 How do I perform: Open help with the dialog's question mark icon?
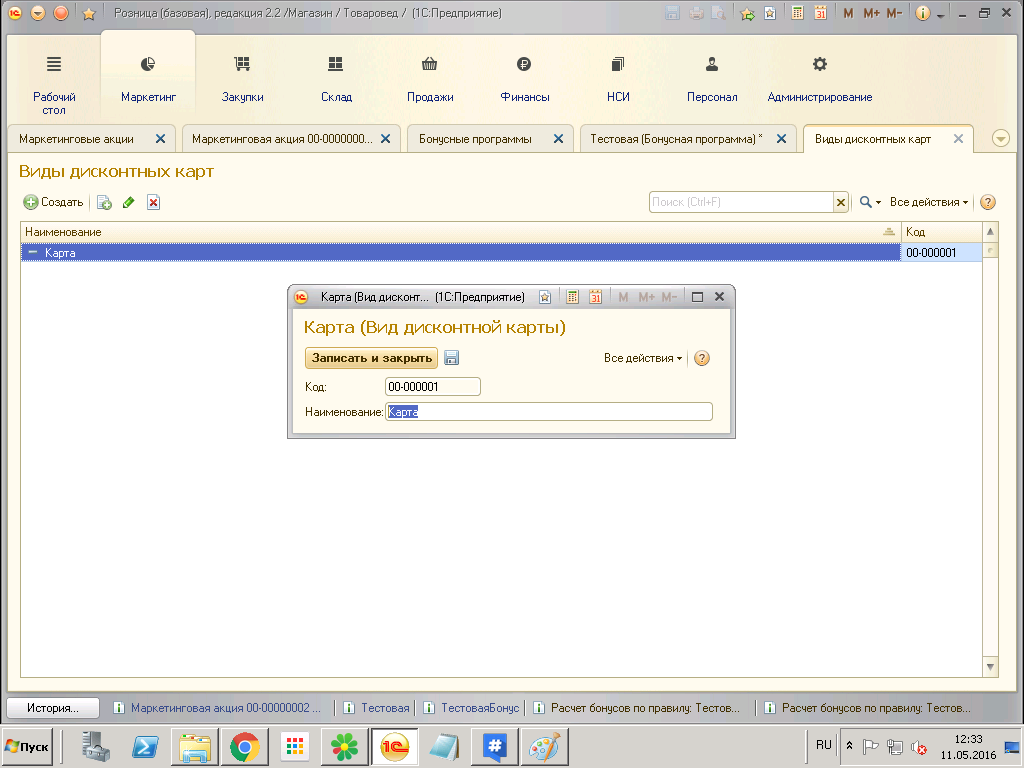702,358
